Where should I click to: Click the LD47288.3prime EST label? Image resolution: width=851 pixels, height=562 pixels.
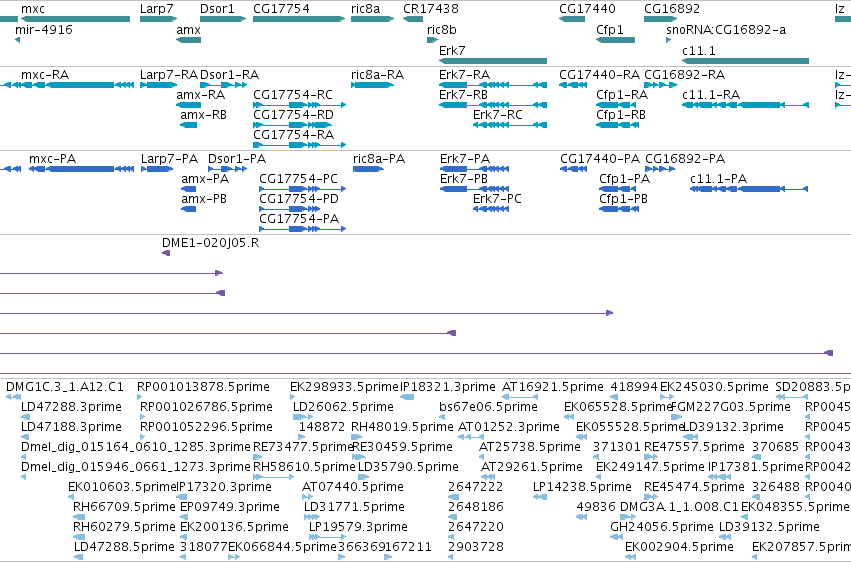pos(71,407)
